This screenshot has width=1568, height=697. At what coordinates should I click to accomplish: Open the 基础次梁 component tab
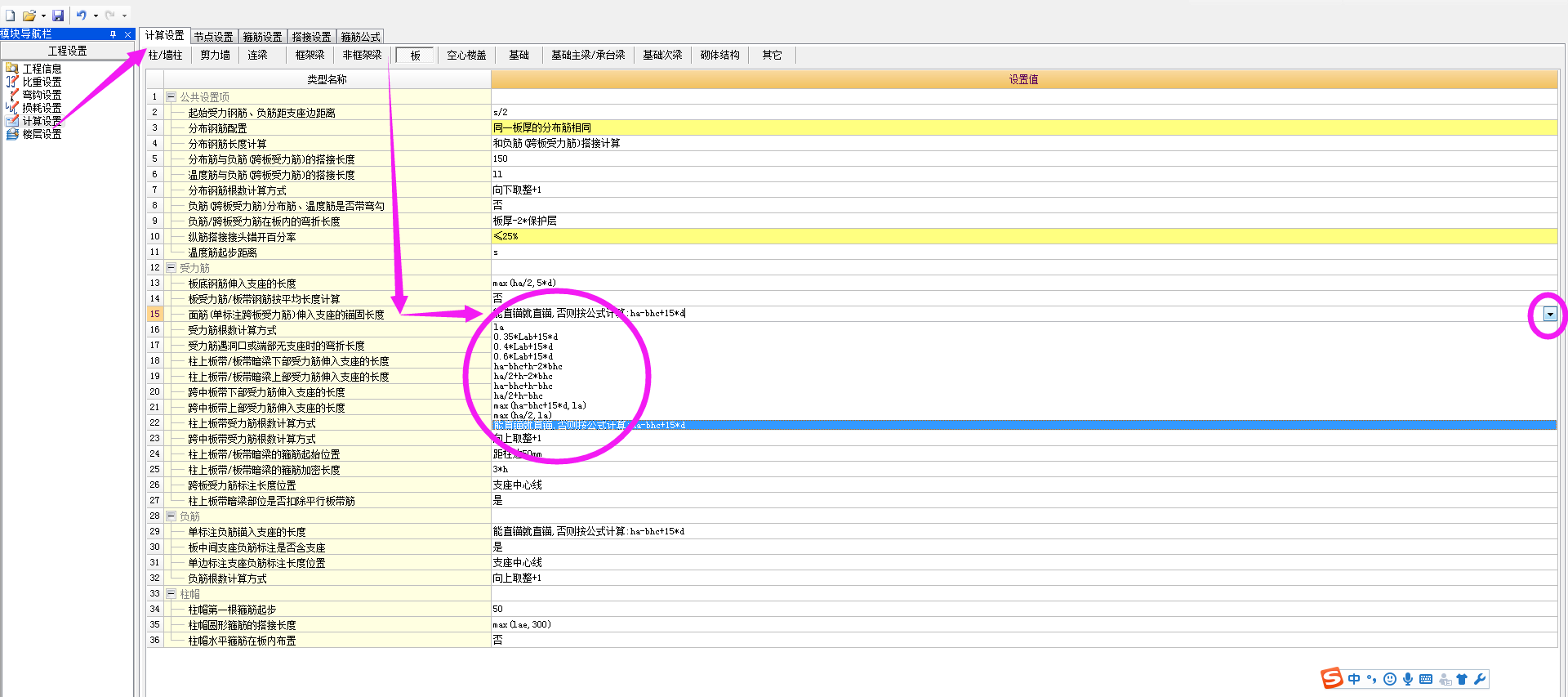(662, 55)
